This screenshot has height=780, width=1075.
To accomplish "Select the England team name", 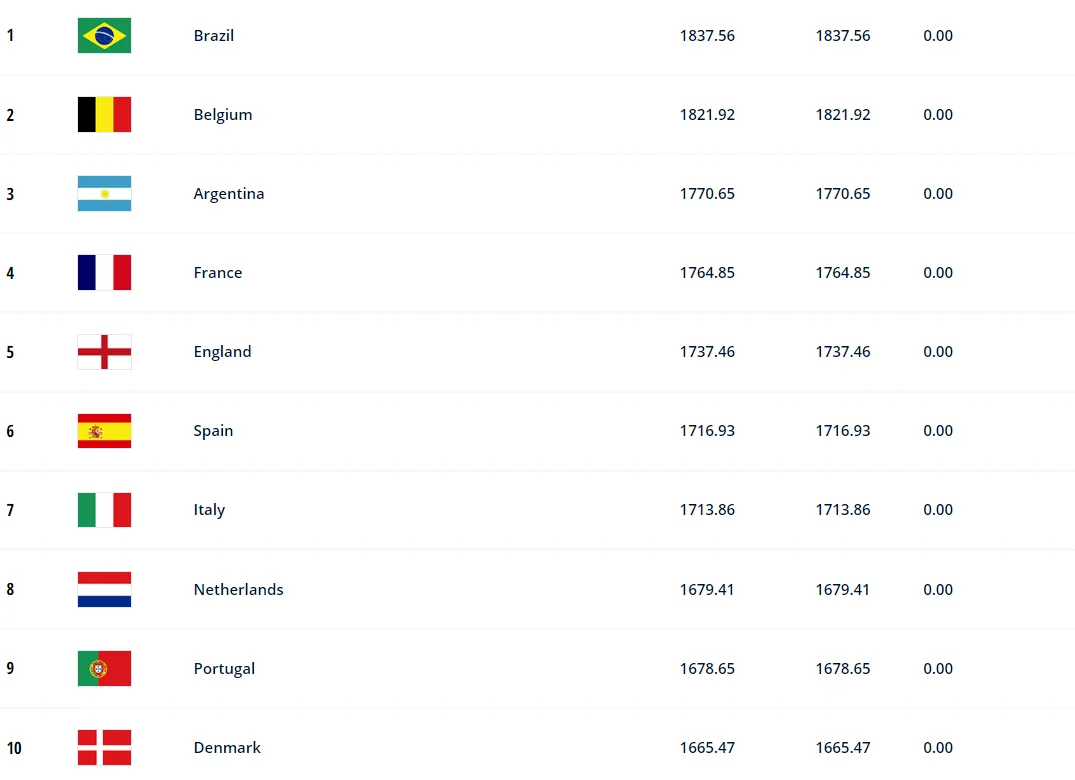I will tap(222, 352).
